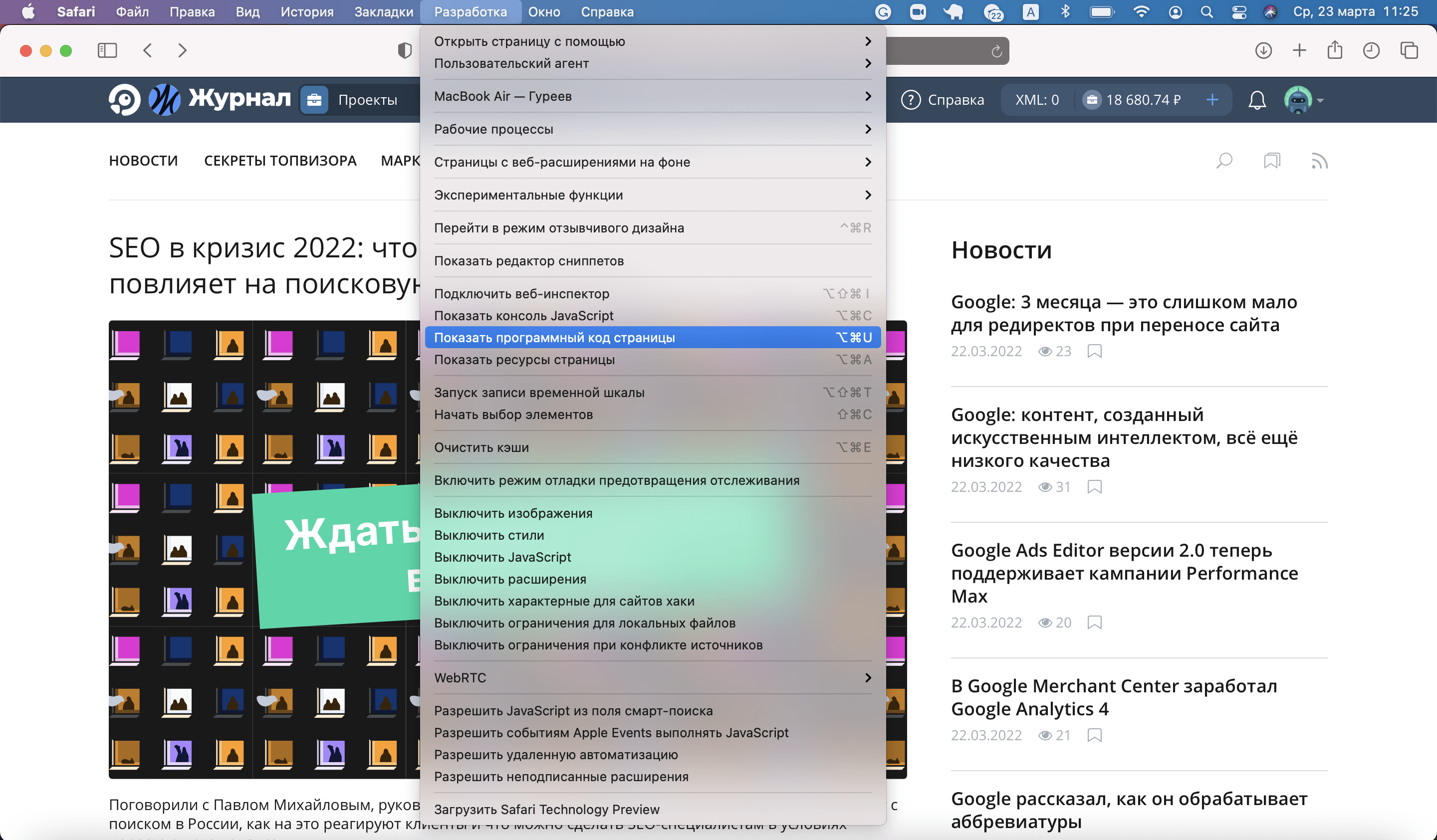
Task: Expand Рабочие процессы submenu
Action: [653, 129]
